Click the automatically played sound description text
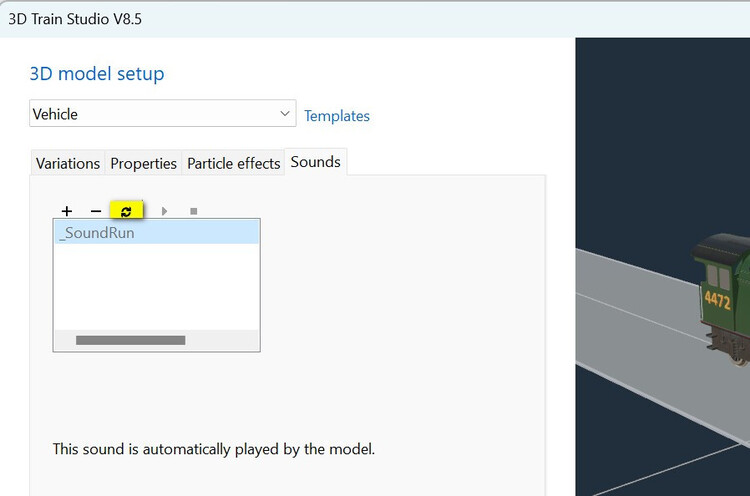The height and width of the screenshot is (496, 750). pyautogui.click(x=213, y=449)
